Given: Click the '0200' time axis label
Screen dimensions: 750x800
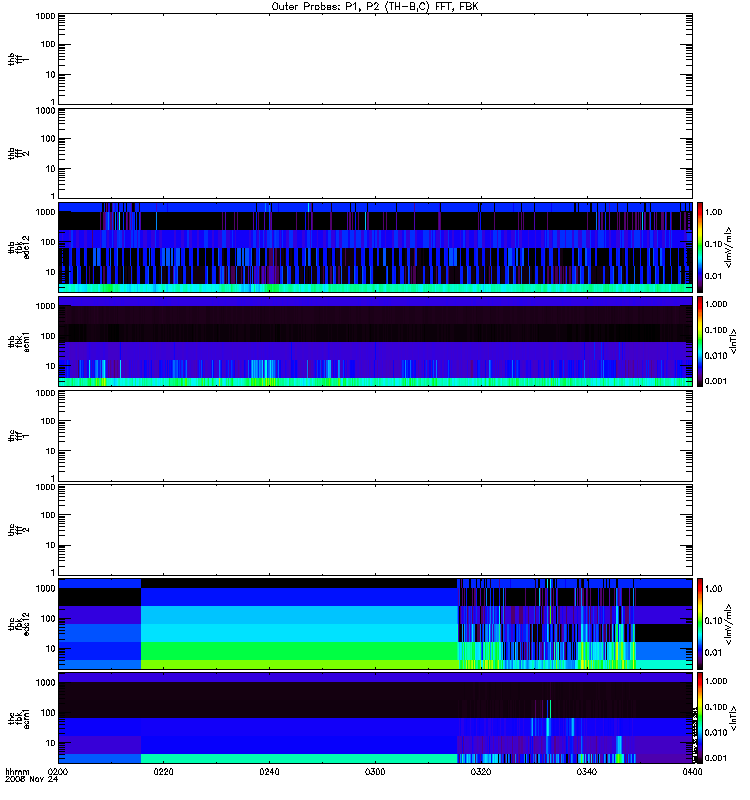Looking at the screenshot, I should coord(58,771).
